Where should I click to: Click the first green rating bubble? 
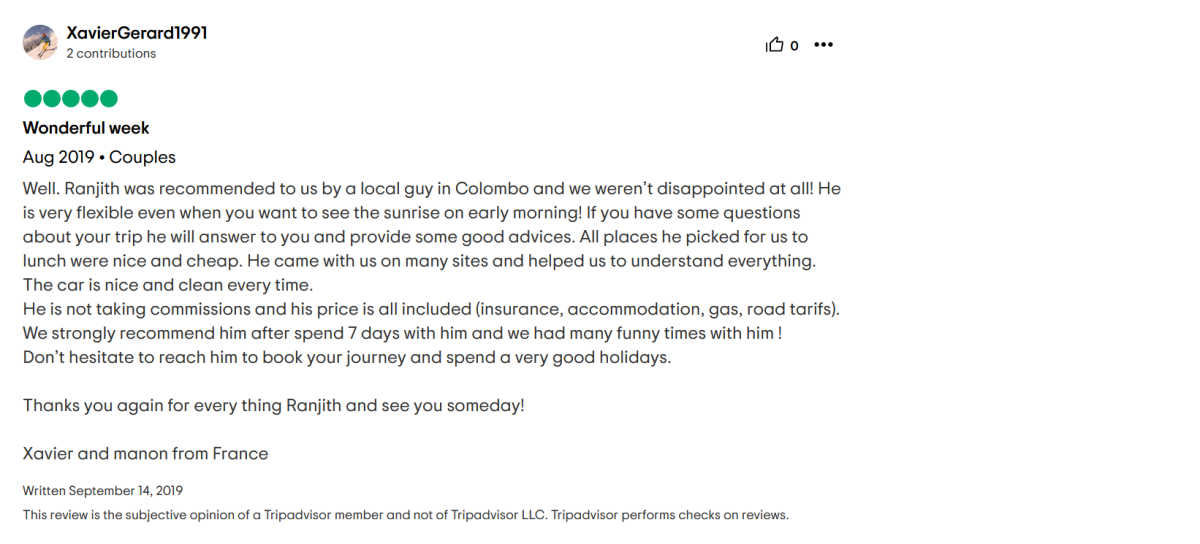[x=32, y=98]
